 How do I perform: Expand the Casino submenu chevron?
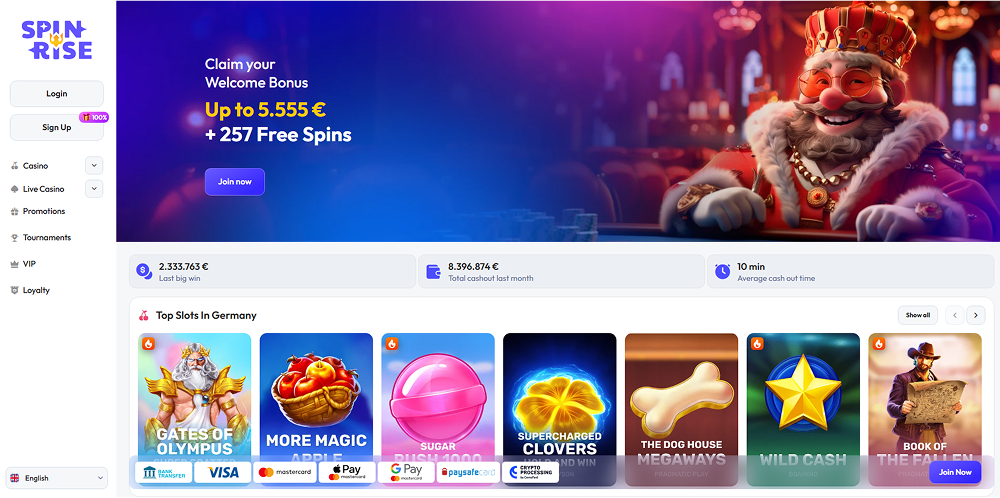[94, 166]
